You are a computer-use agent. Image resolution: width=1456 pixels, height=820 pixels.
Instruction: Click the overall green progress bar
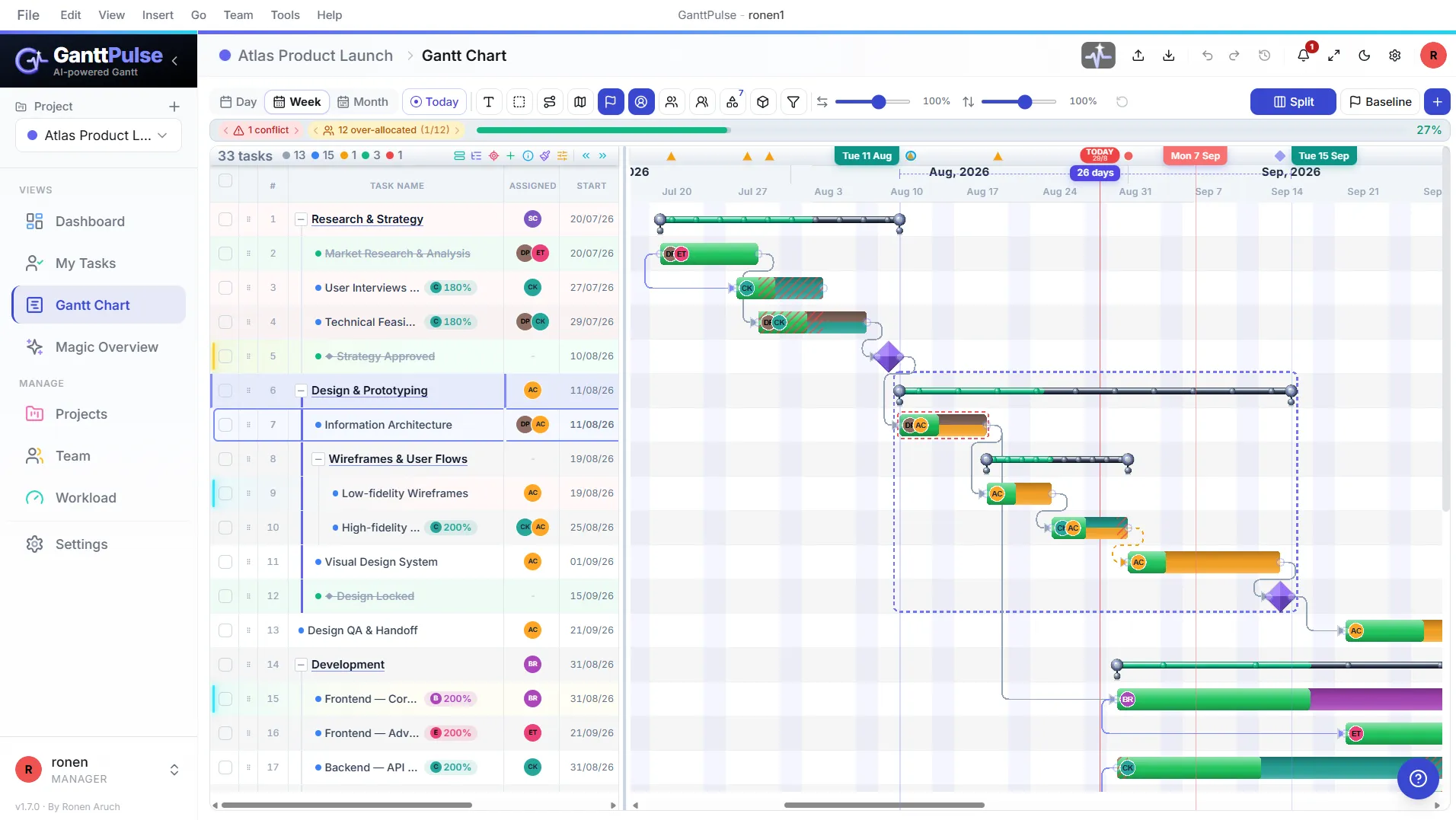pyautogui.click(x=602, y=130)
